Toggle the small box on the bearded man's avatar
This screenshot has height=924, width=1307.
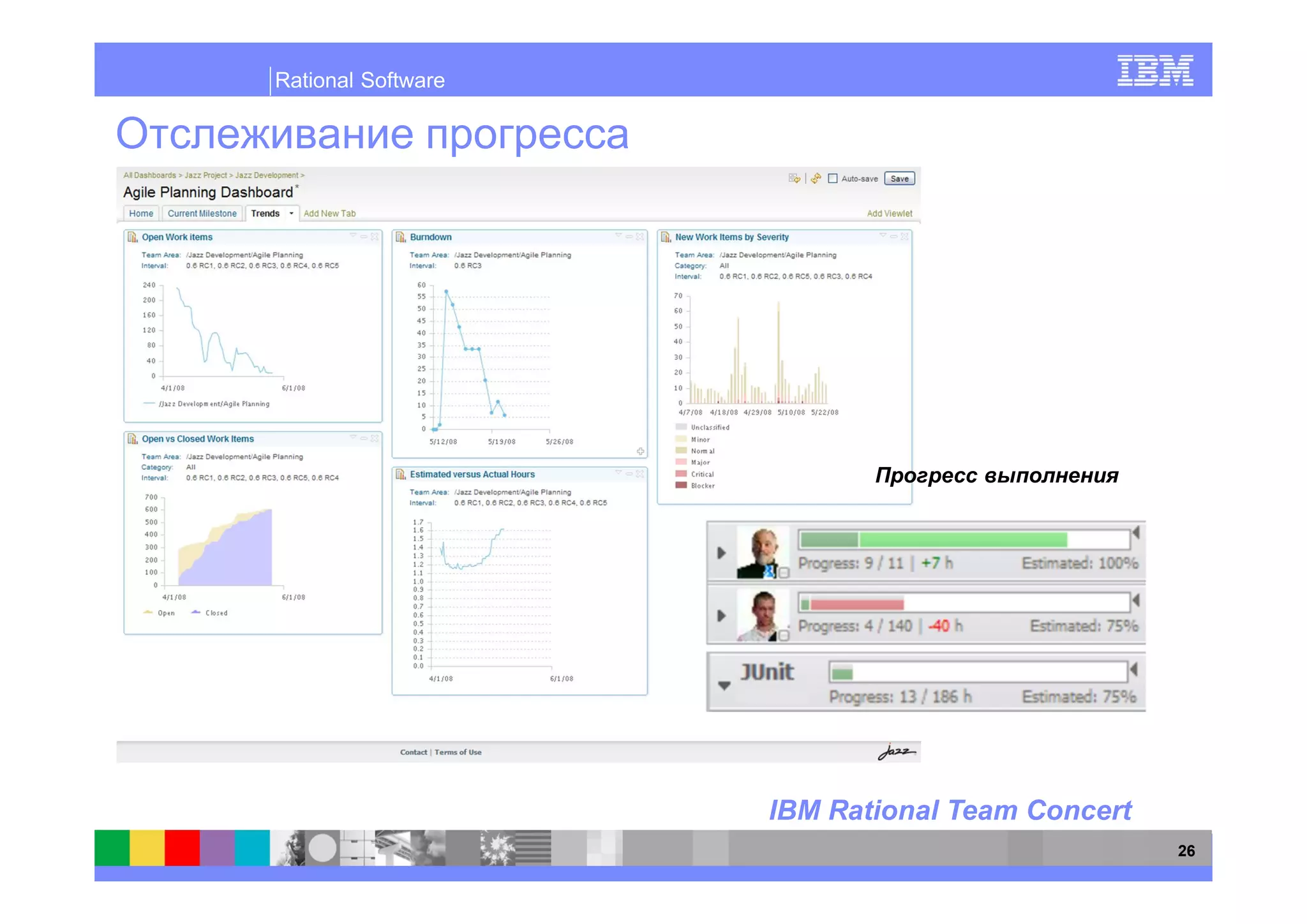point(784,572)
